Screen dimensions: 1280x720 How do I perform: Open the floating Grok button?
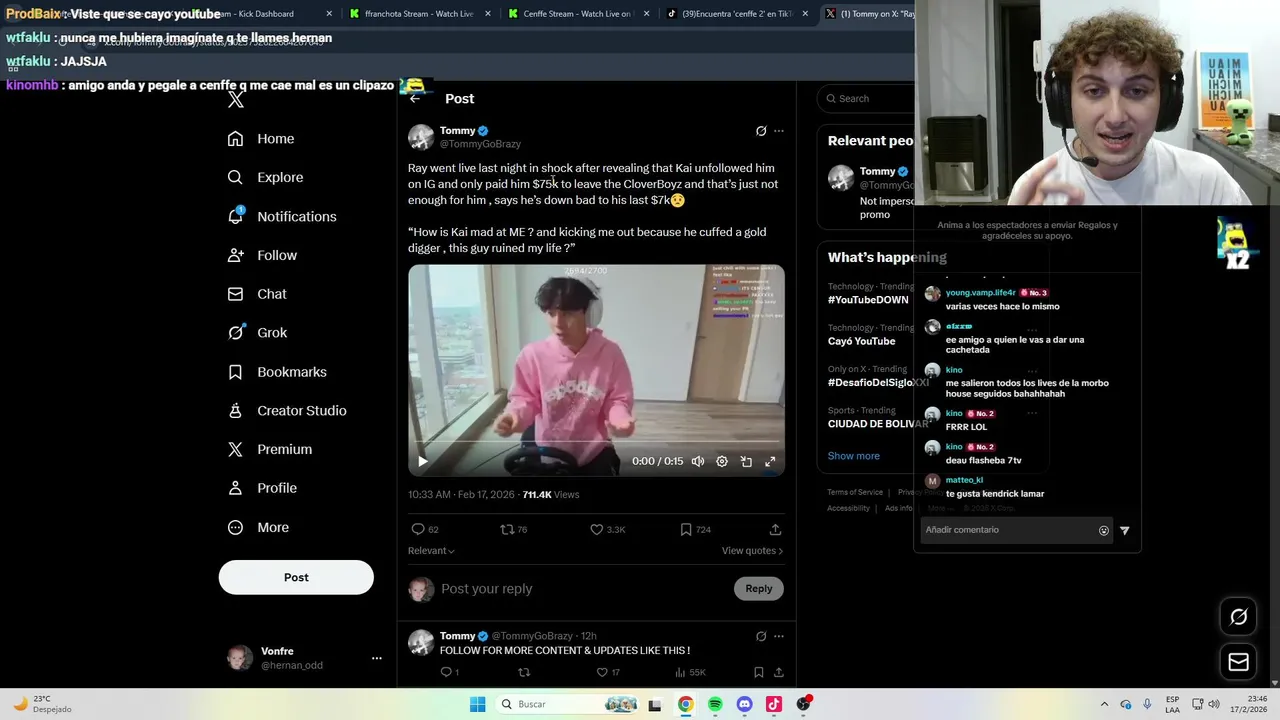(x=1238, y=617)
